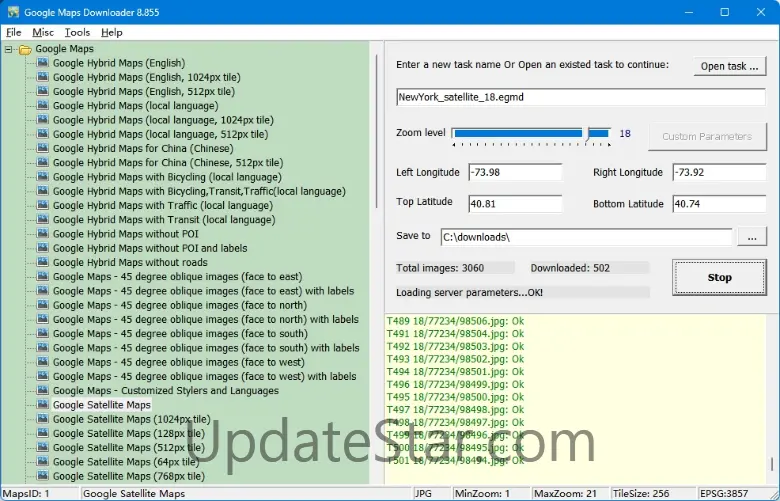Click the Save to path field
Image resolution: width=780 pixels, height=501 pixels.
tap(586, 237)
